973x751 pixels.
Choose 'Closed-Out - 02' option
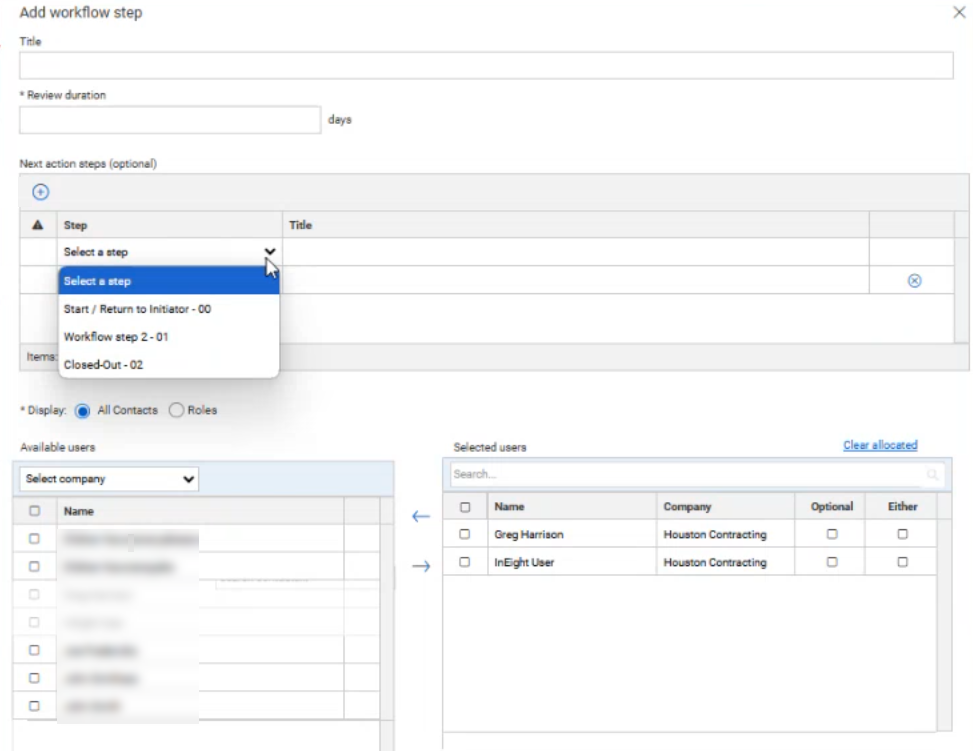(169, 364)
